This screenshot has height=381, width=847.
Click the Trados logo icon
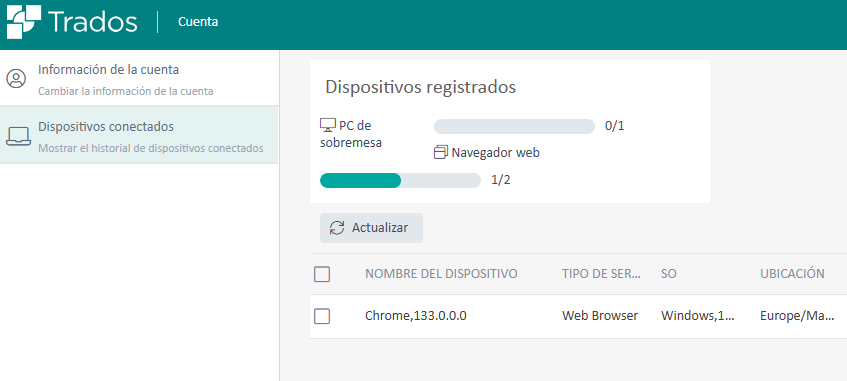[x=23, y=22]
